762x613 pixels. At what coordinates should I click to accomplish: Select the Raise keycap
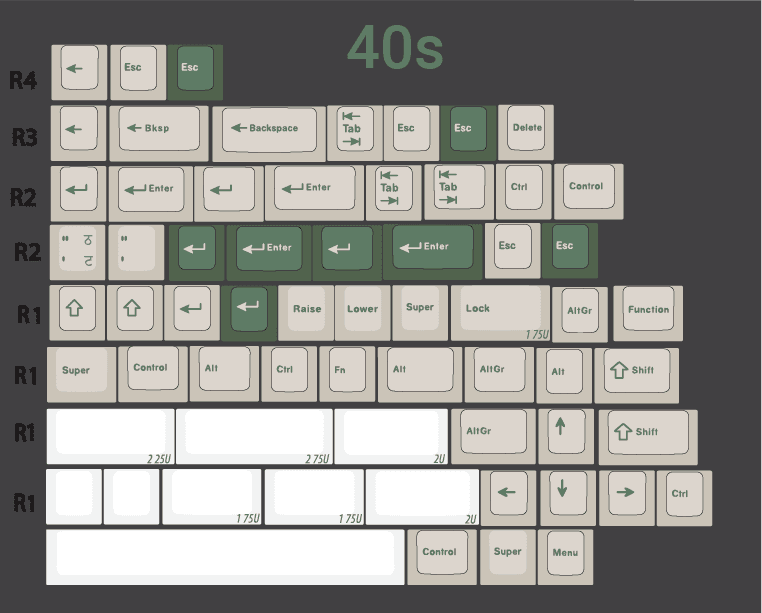[x=306, y=311]
